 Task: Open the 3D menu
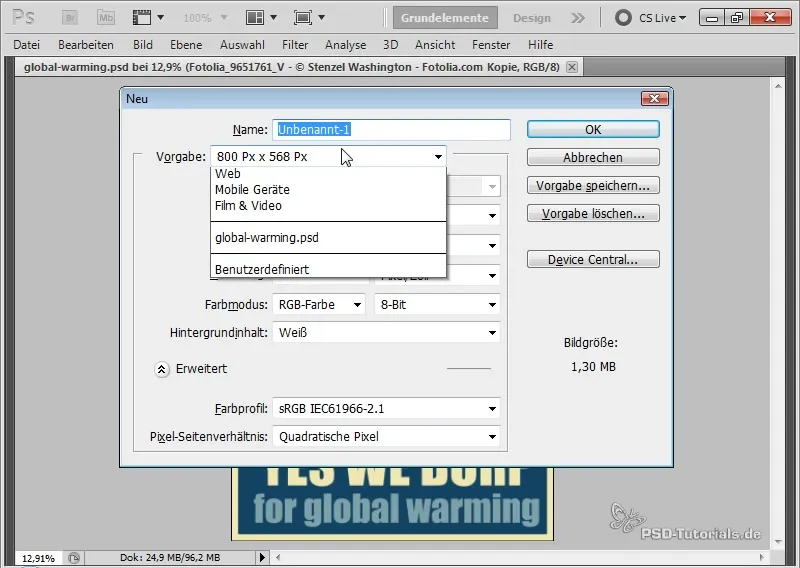click(x=390, y=45)
